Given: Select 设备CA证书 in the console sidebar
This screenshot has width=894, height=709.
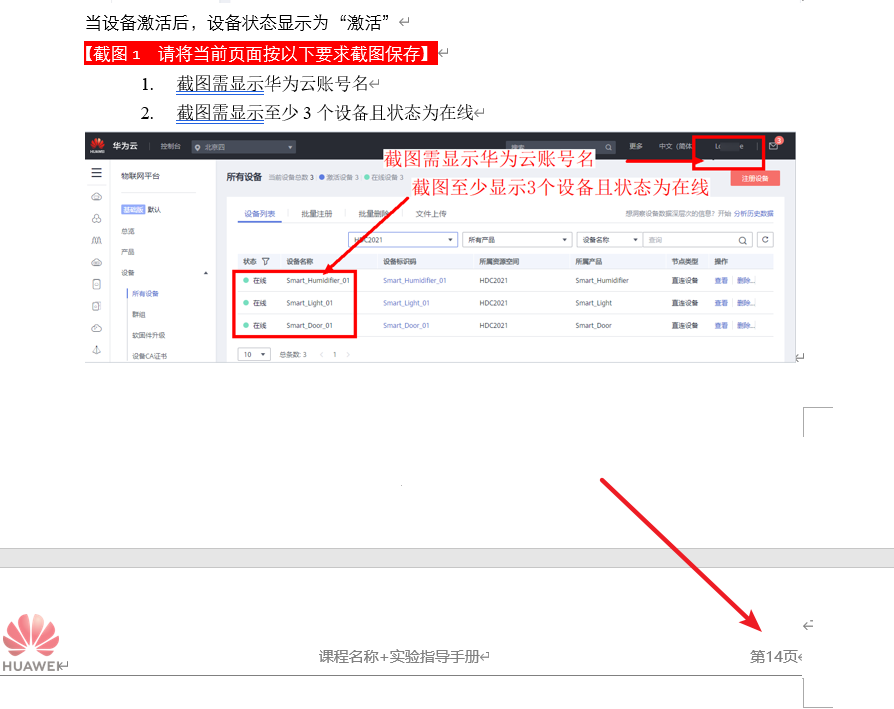Looking at the screenshot, I should pos(149,356).
